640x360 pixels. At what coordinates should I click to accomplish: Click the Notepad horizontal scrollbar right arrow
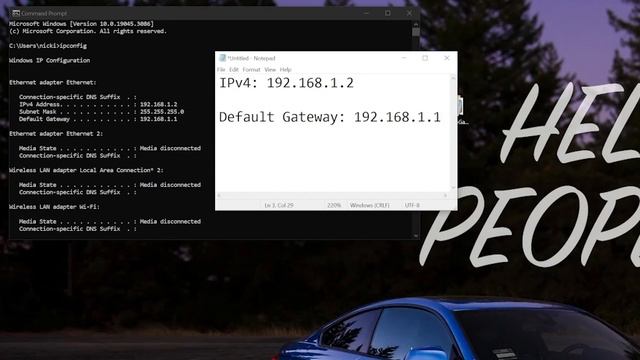point(445,196)
